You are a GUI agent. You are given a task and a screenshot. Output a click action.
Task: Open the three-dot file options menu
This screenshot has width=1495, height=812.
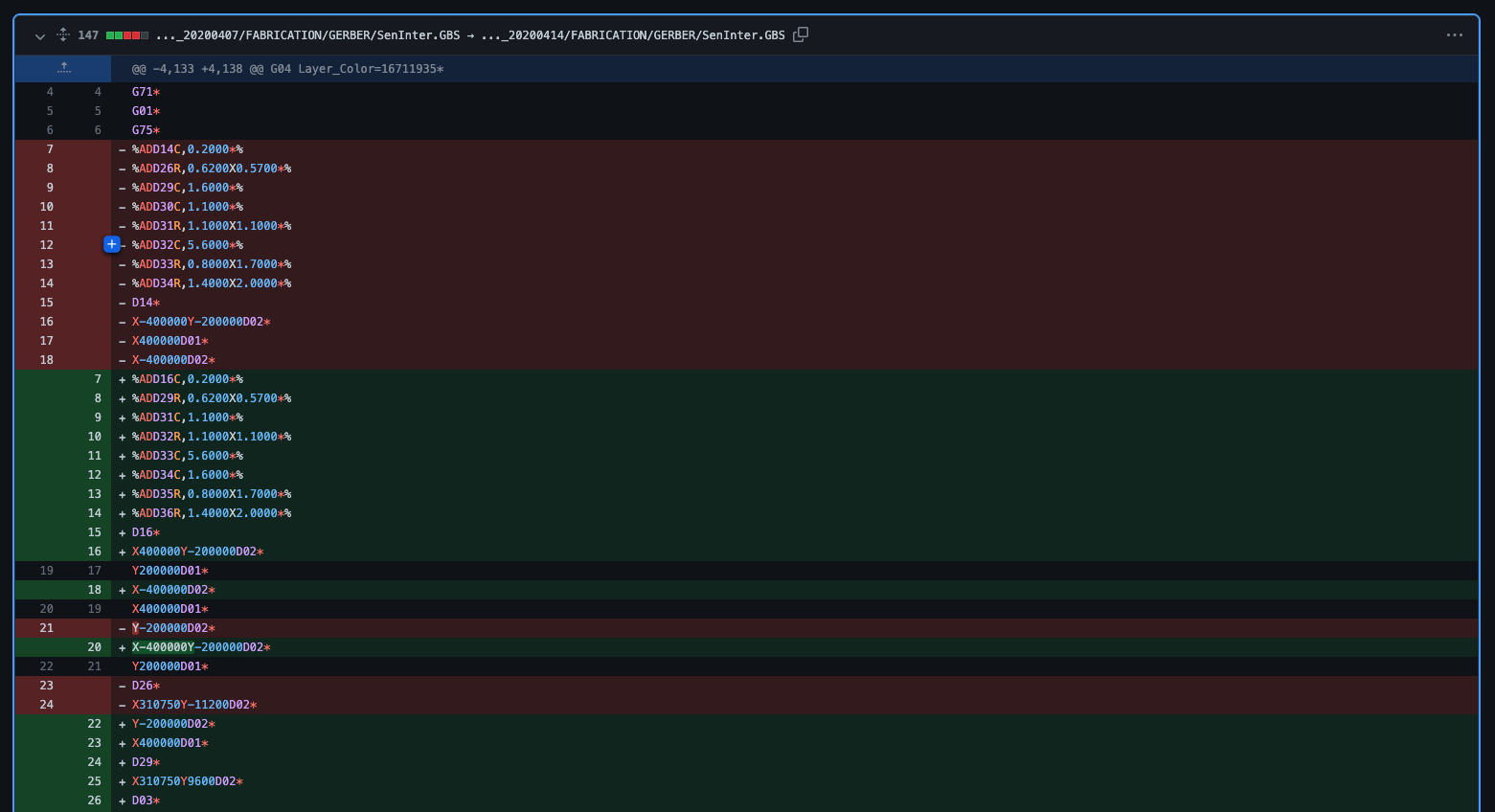1454,35
